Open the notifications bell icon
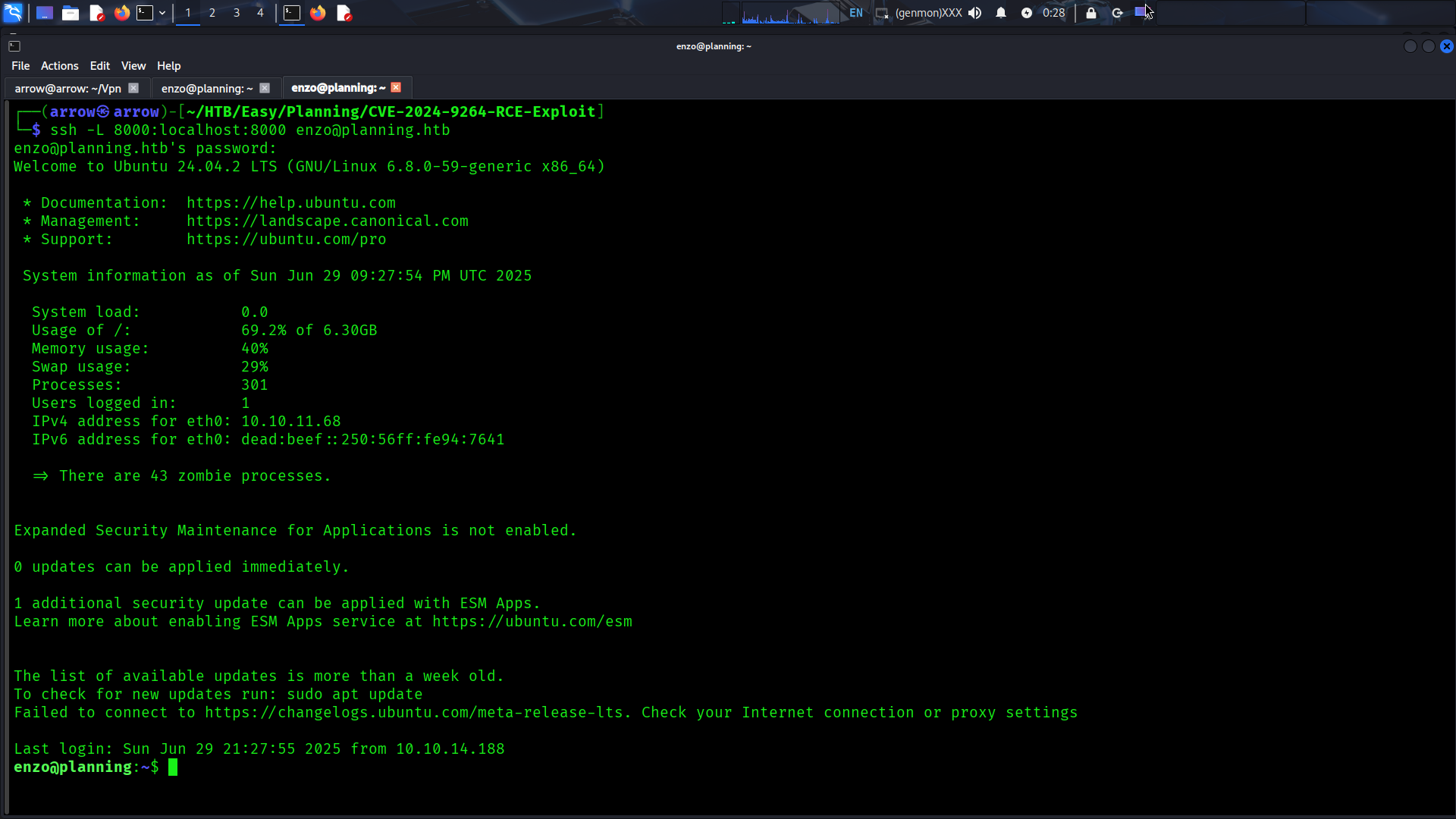Image resolution: width=1456 pixels, height=819 pixels. [1001, 13]
